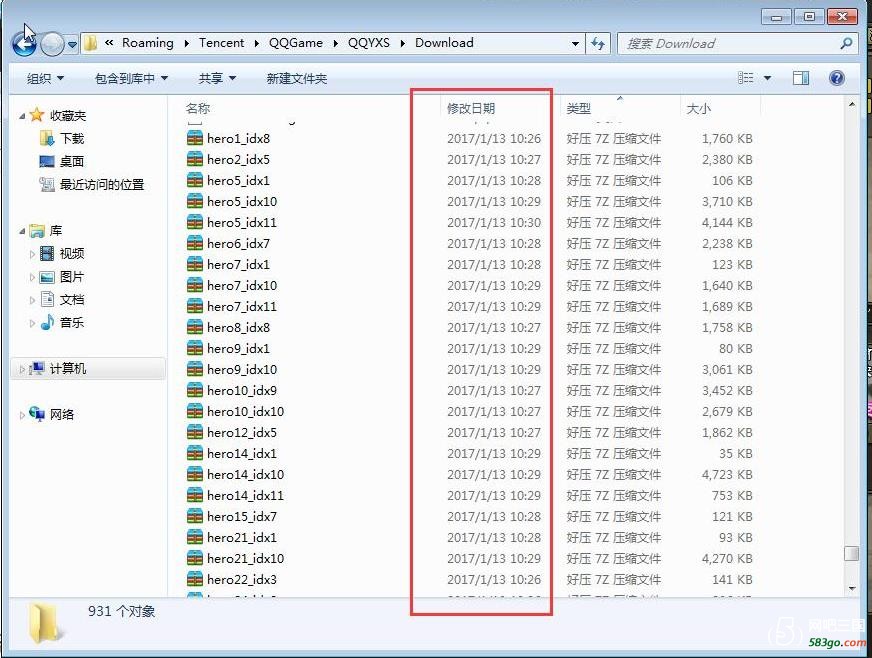This screenshot has height=658, width=872.
Task: Select the 视频 library
Action: point(62,254)
